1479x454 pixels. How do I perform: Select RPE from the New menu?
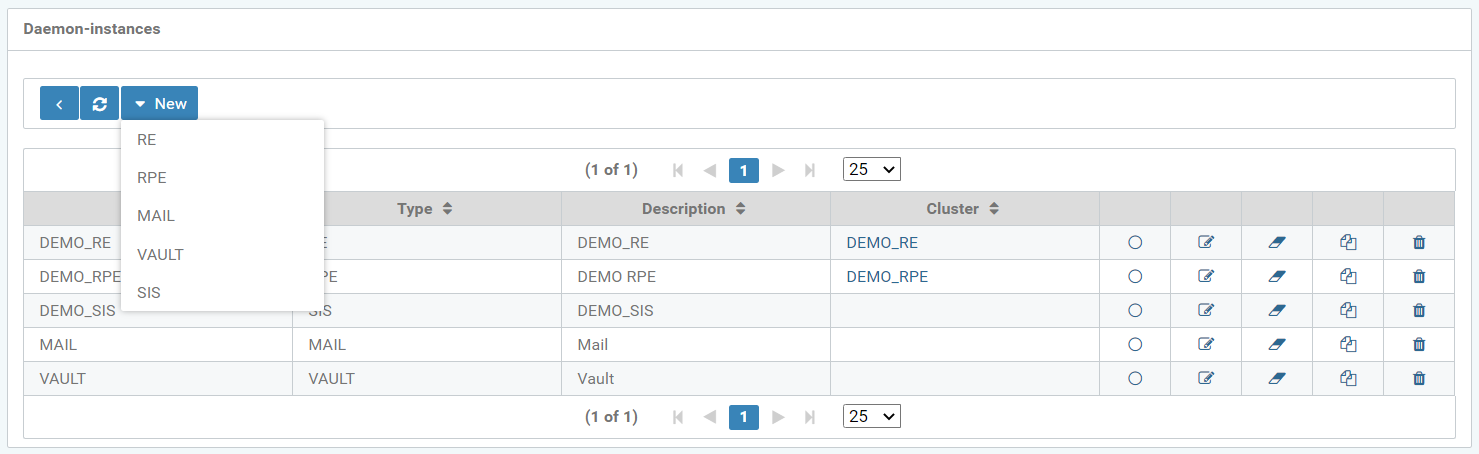coord(152,178)
